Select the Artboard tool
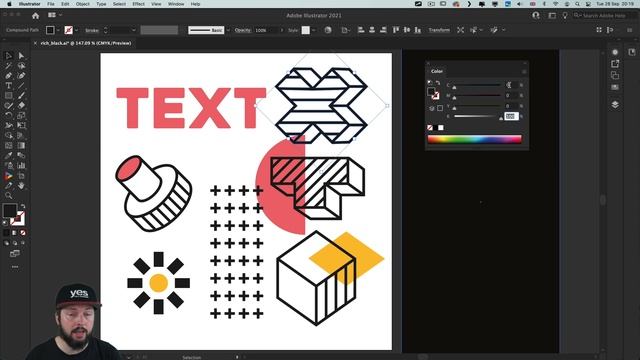 click(x=21, y=176)
